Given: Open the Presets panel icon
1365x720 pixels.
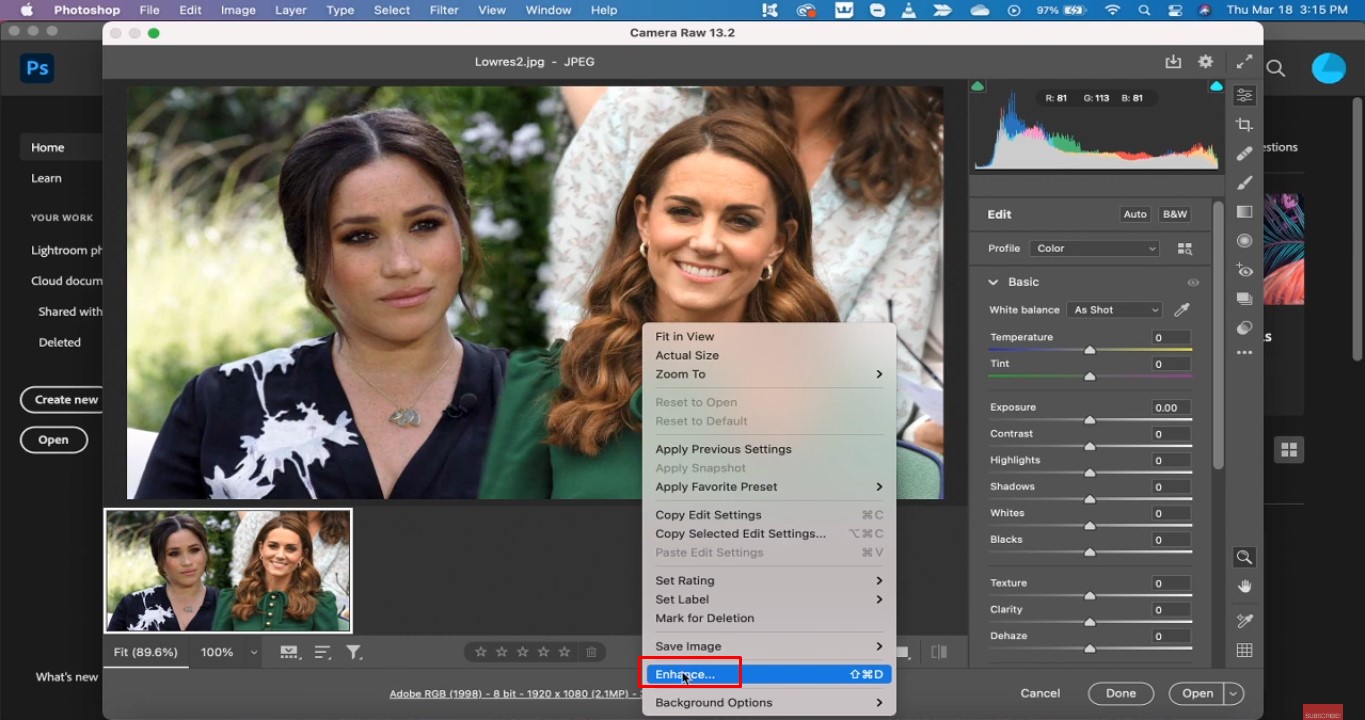Looking at the screenshot, I should 1244,298.
